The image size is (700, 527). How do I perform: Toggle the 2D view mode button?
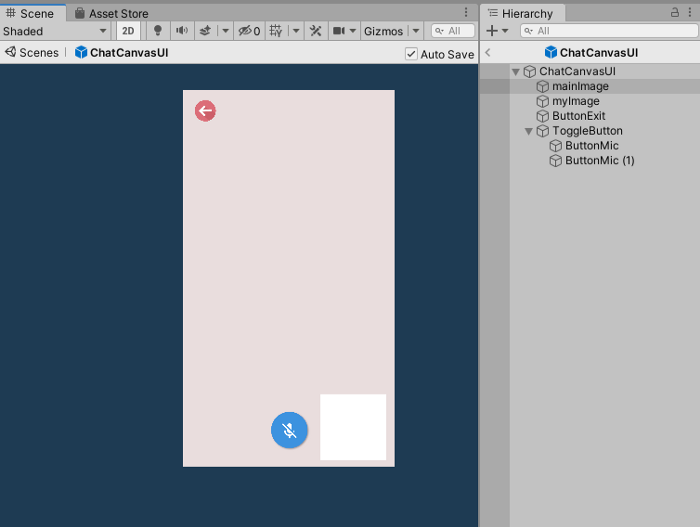(128, 31)
